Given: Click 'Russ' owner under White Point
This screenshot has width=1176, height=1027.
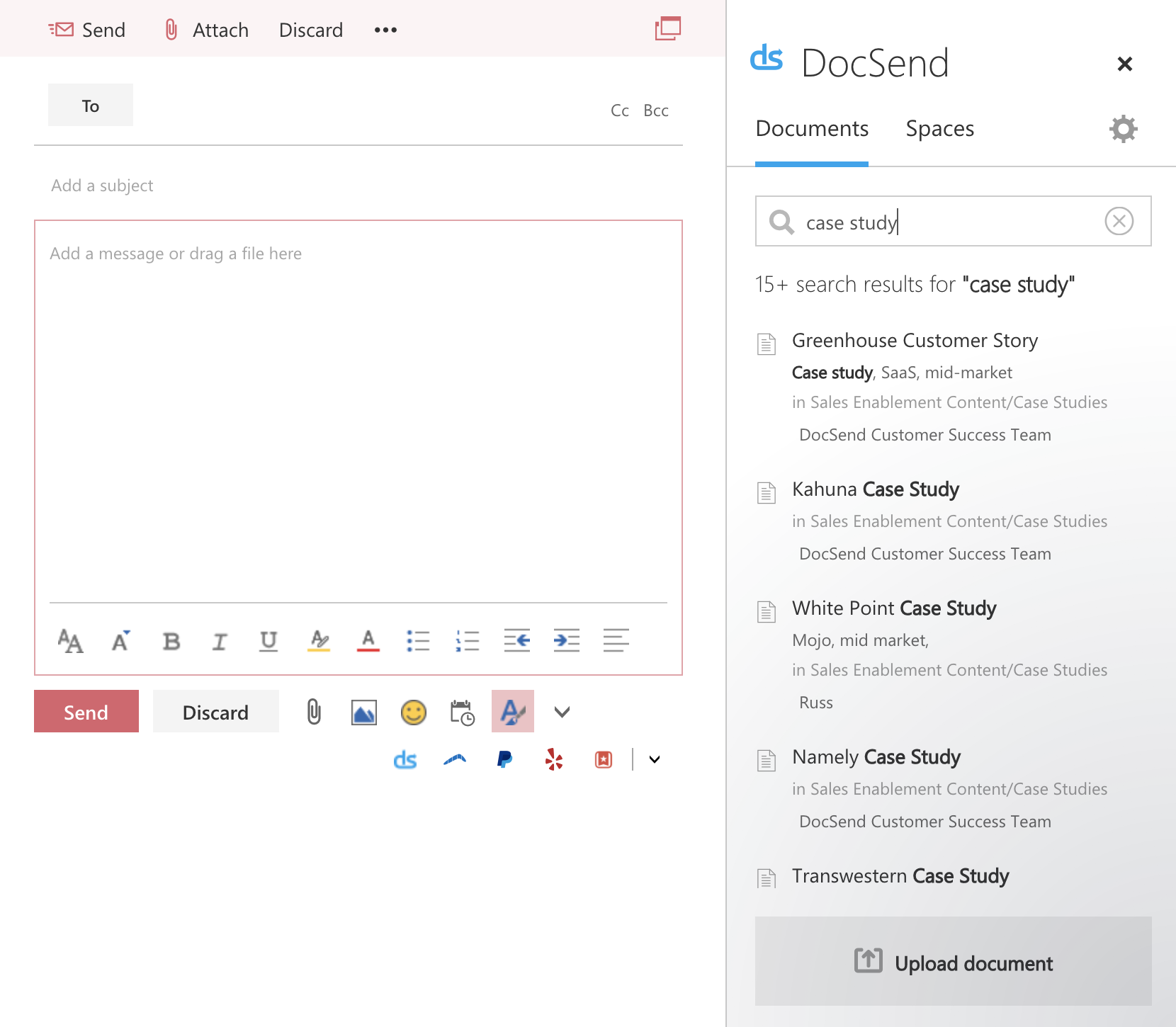Looking at the screenshot, I should (x=816, y=703).
